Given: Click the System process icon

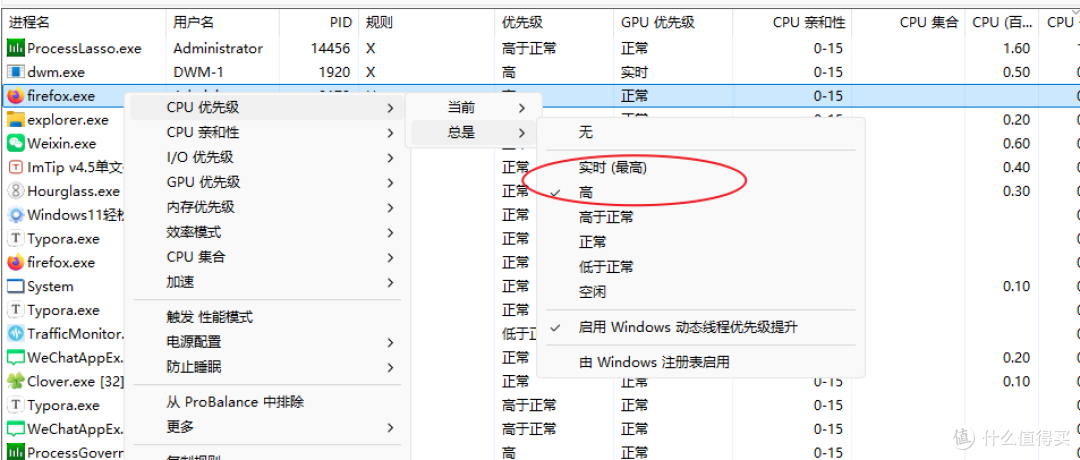Looking at the screenshot, I should (15, 286).
